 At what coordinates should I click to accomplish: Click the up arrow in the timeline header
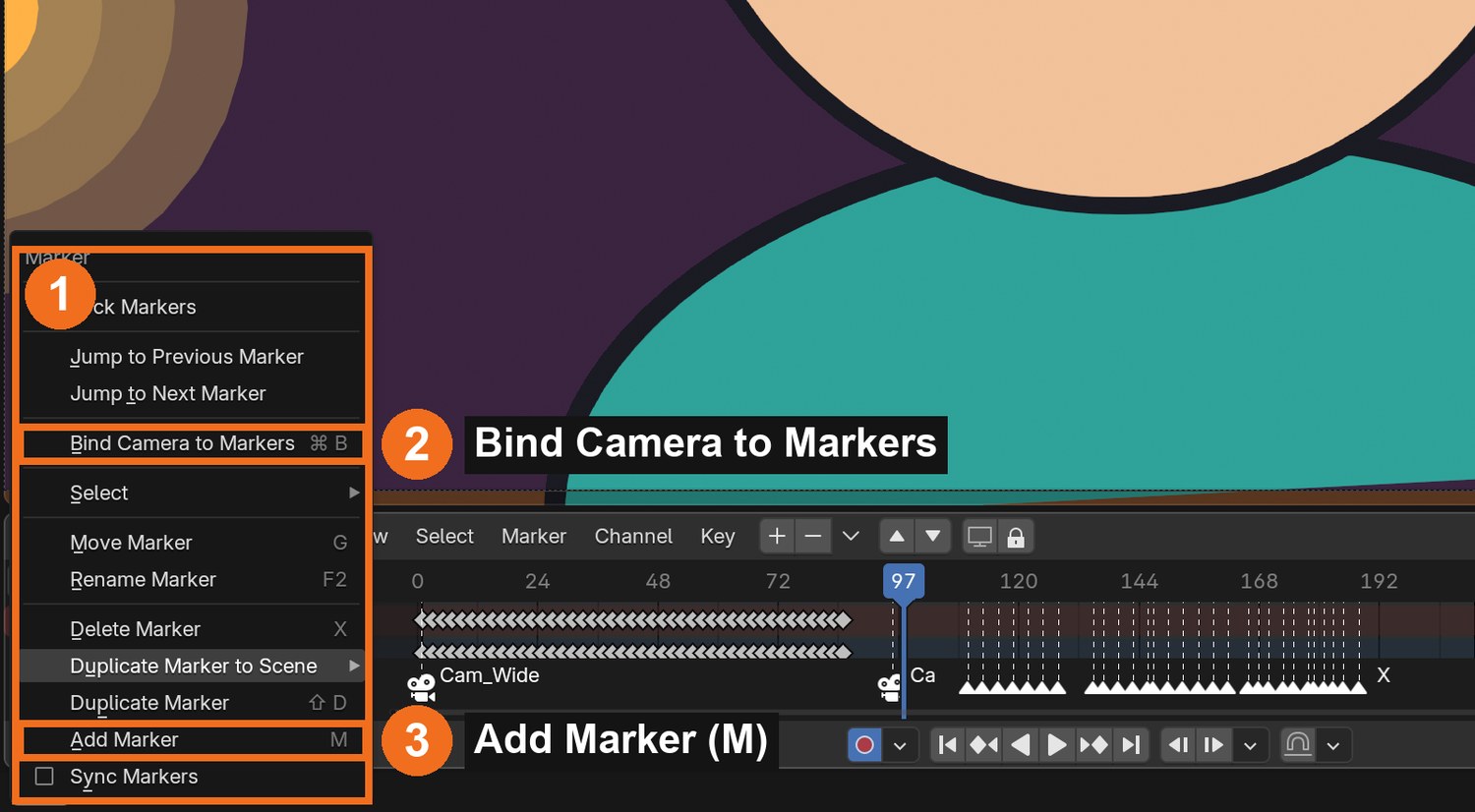[897, 537]
